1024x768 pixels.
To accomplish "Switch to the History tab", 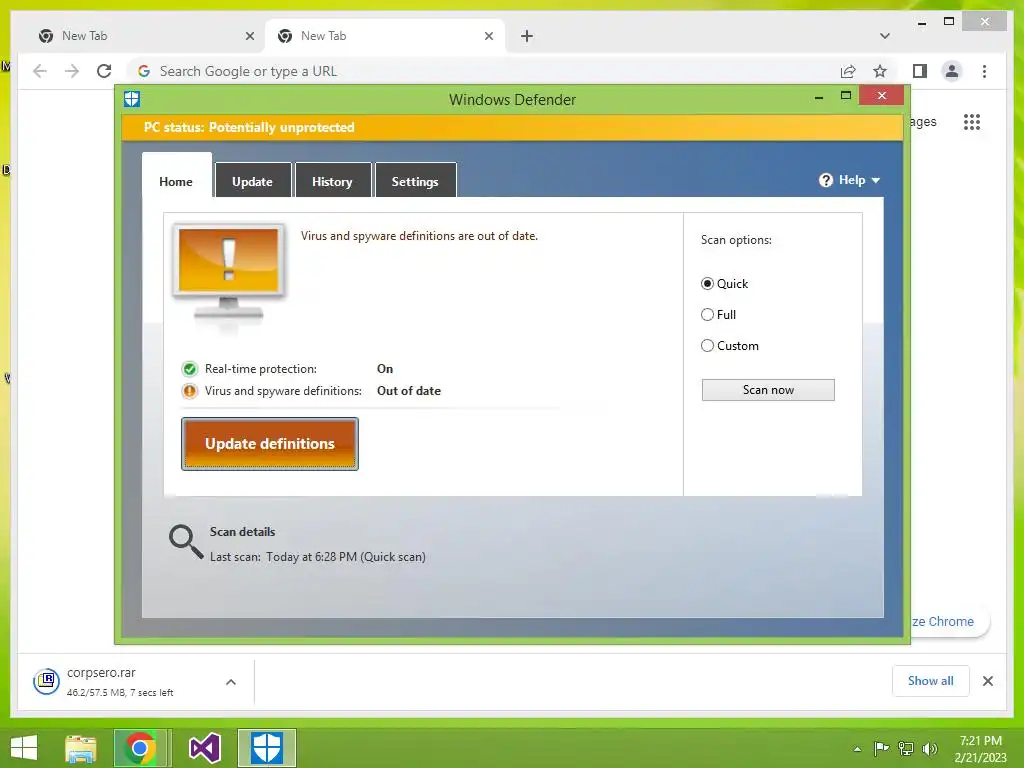I will pos(332,182).
